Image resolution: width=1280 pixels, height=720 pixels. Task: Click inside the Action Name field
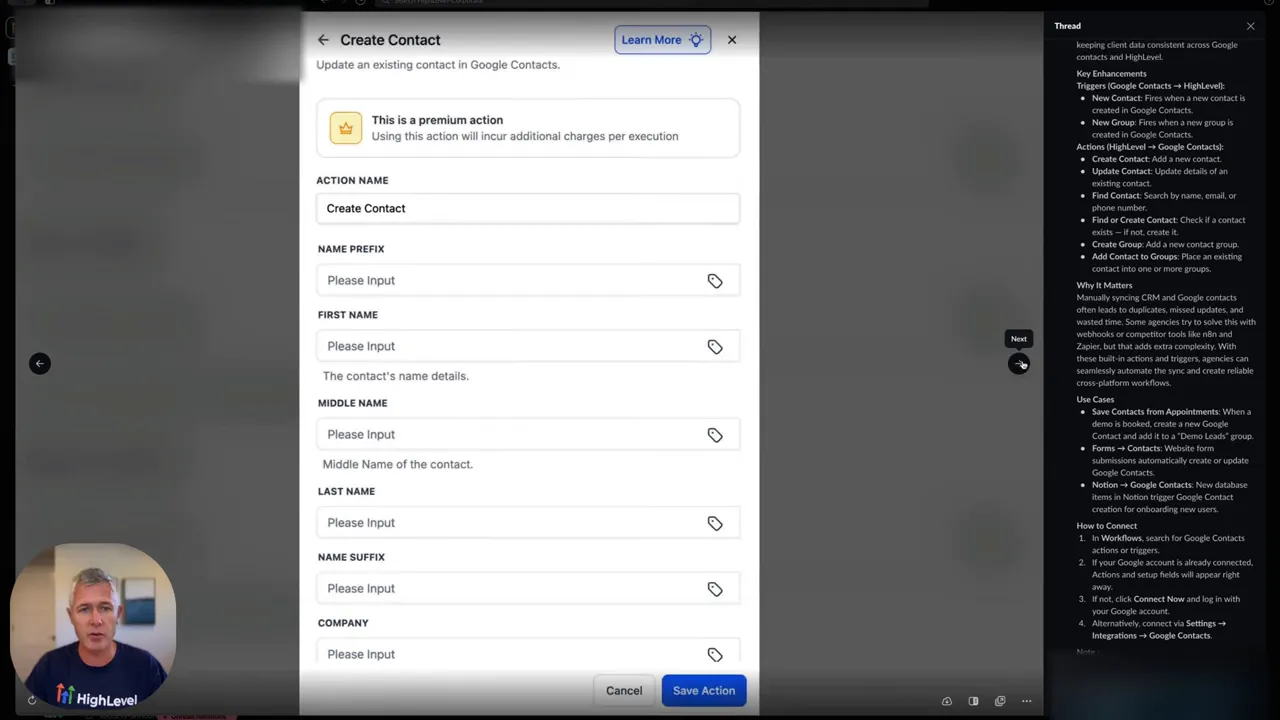coord(528,208)
